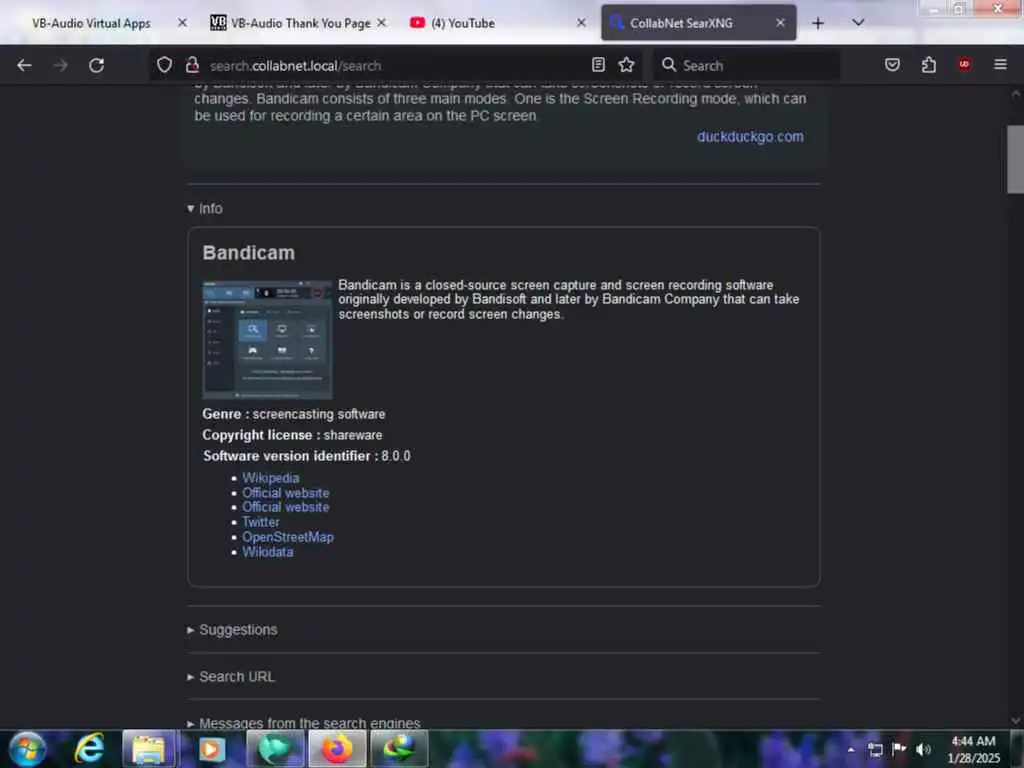
Task: Switch to the (4) YouTube tab
Action: 464,24
